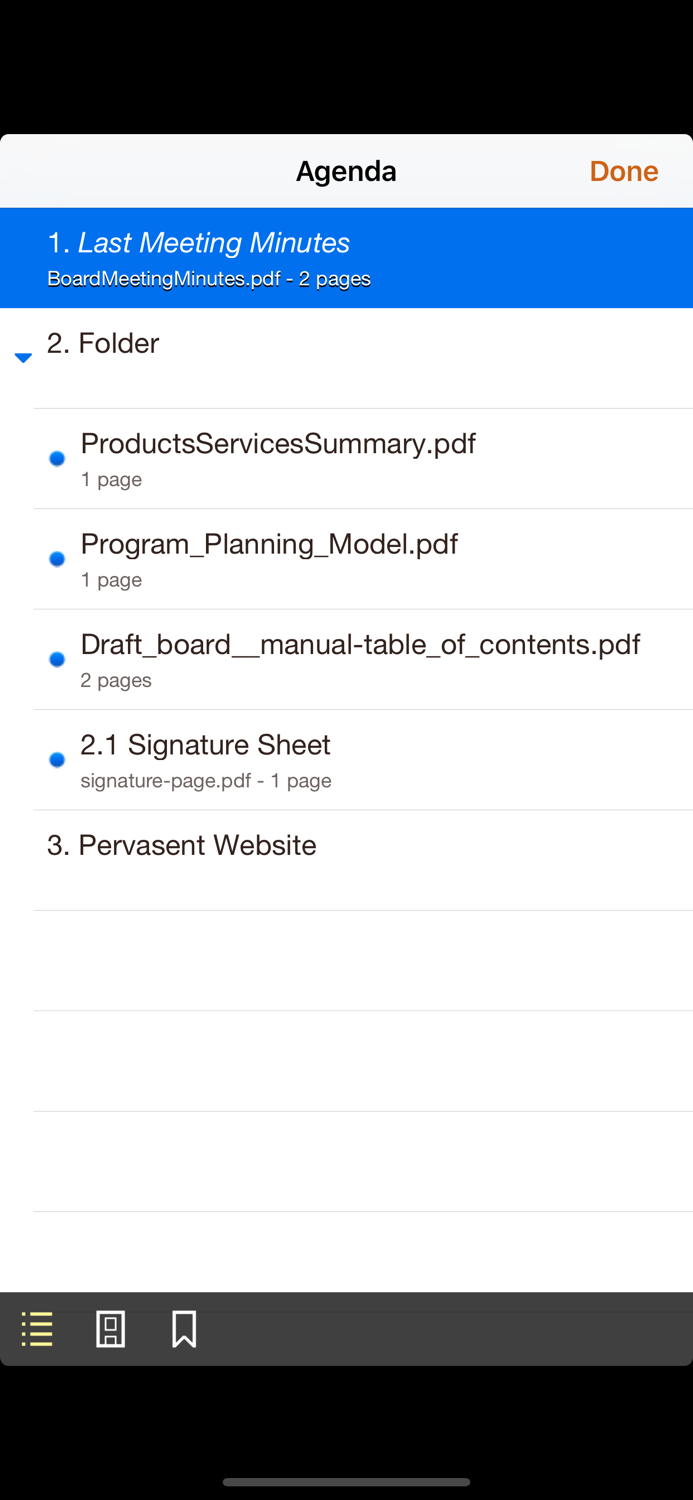693x1500 pixels.
Task: Click the disclosure triangle beside Folder
Action: (22, 357)
